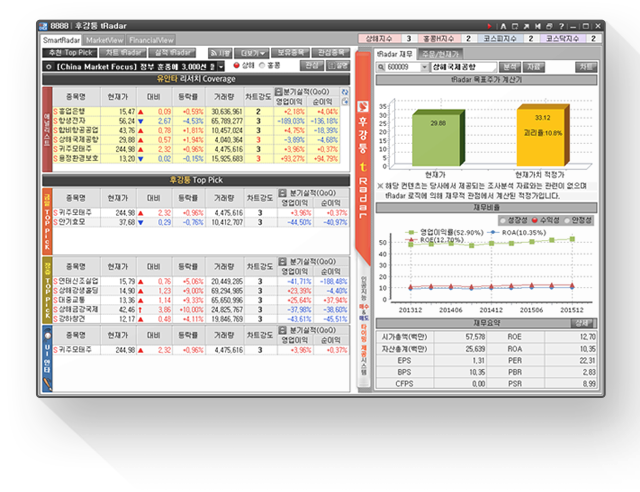
Task: Click the window-capture square icon in title bar
Action: 515,26
